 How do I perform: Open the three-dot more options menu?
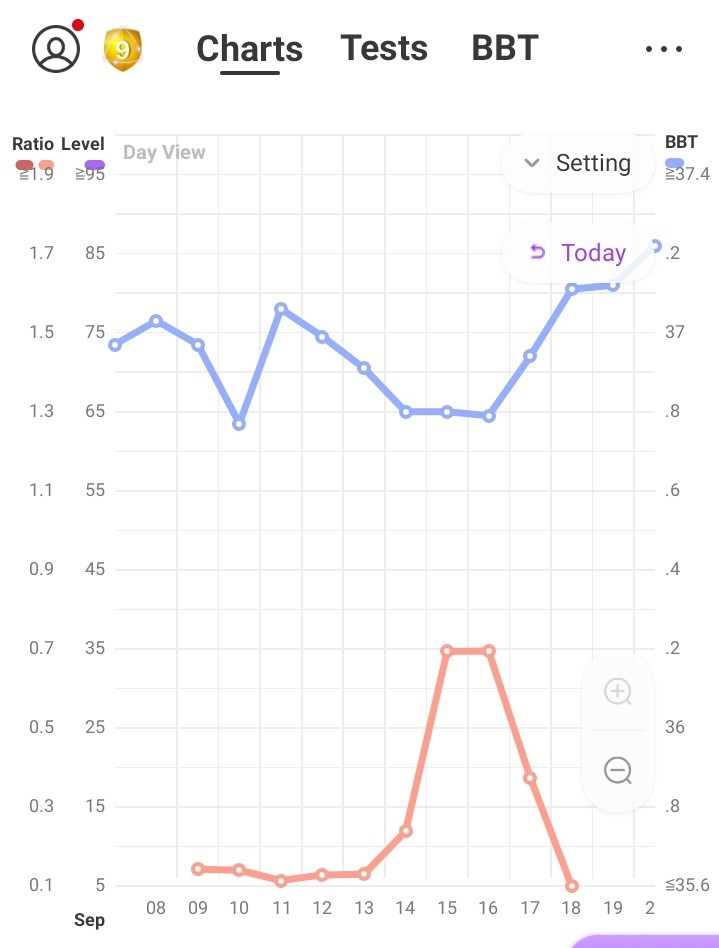pos(664,49)
